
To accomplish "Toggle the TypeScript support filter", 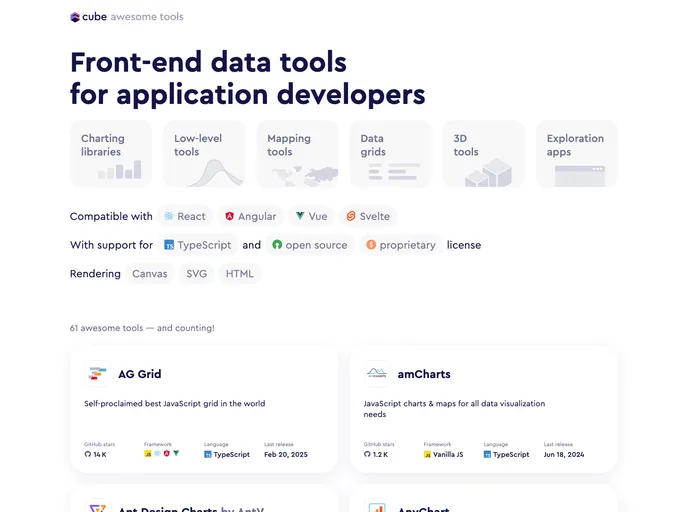I will click(197, 245).
